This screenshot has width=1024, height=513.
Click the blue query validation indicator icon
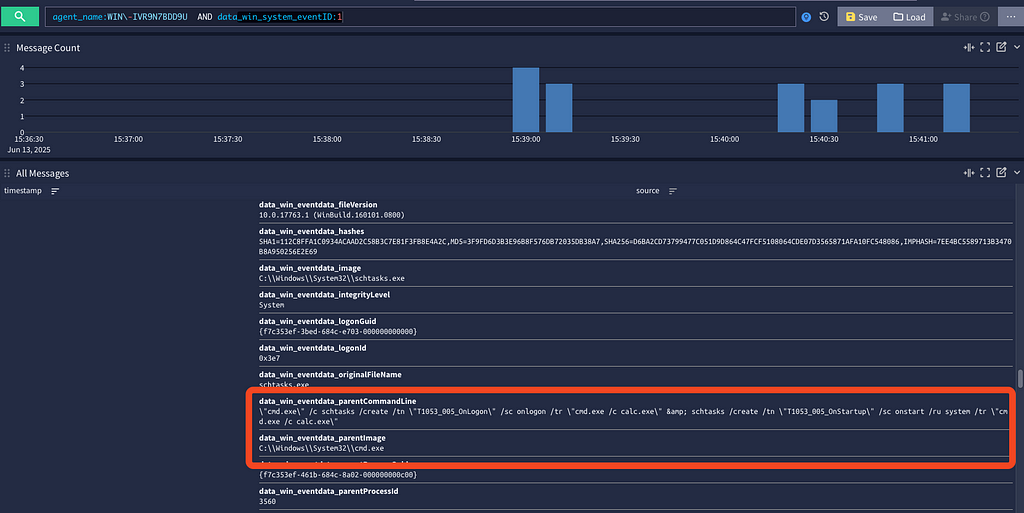pos(806,17)
